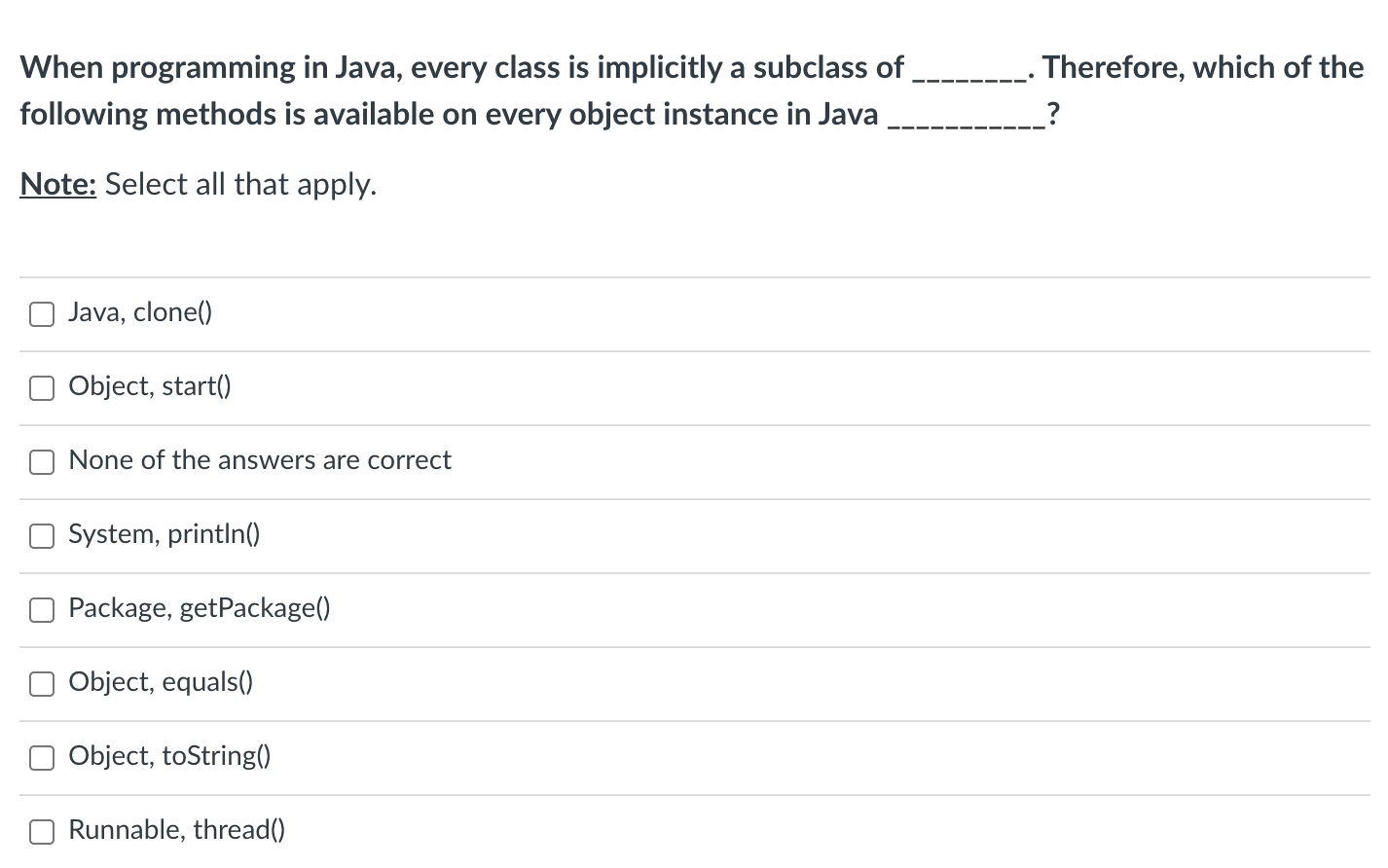1388x868 pixels.
Task: Click the "Select all that apply" instruction text
Action: [x=238, y=183]
